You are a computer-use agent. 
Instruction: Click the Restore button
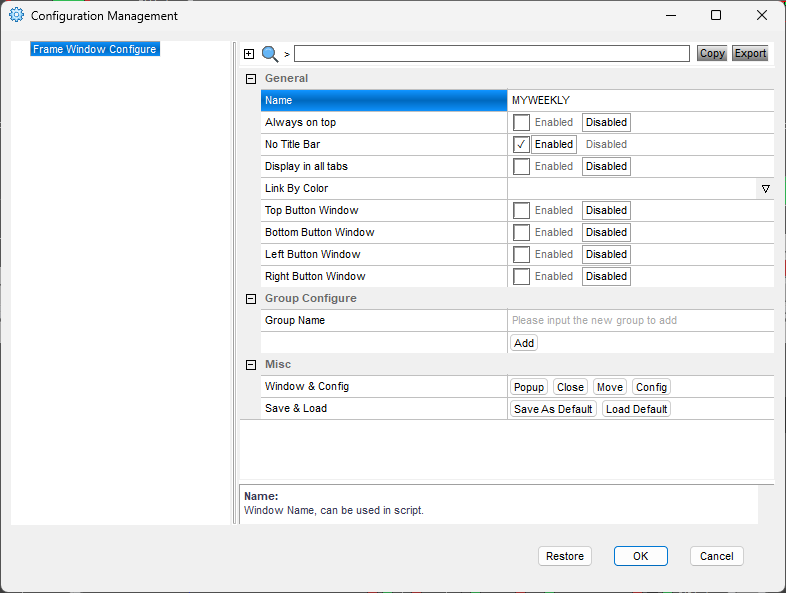565,556
